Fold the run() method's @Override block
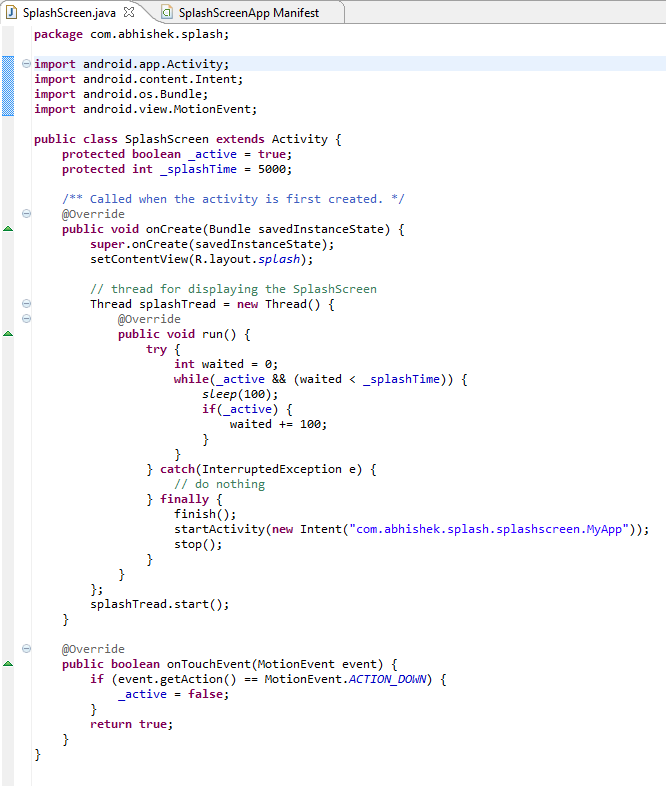666x786 pixels. click(x=26, y=319)
